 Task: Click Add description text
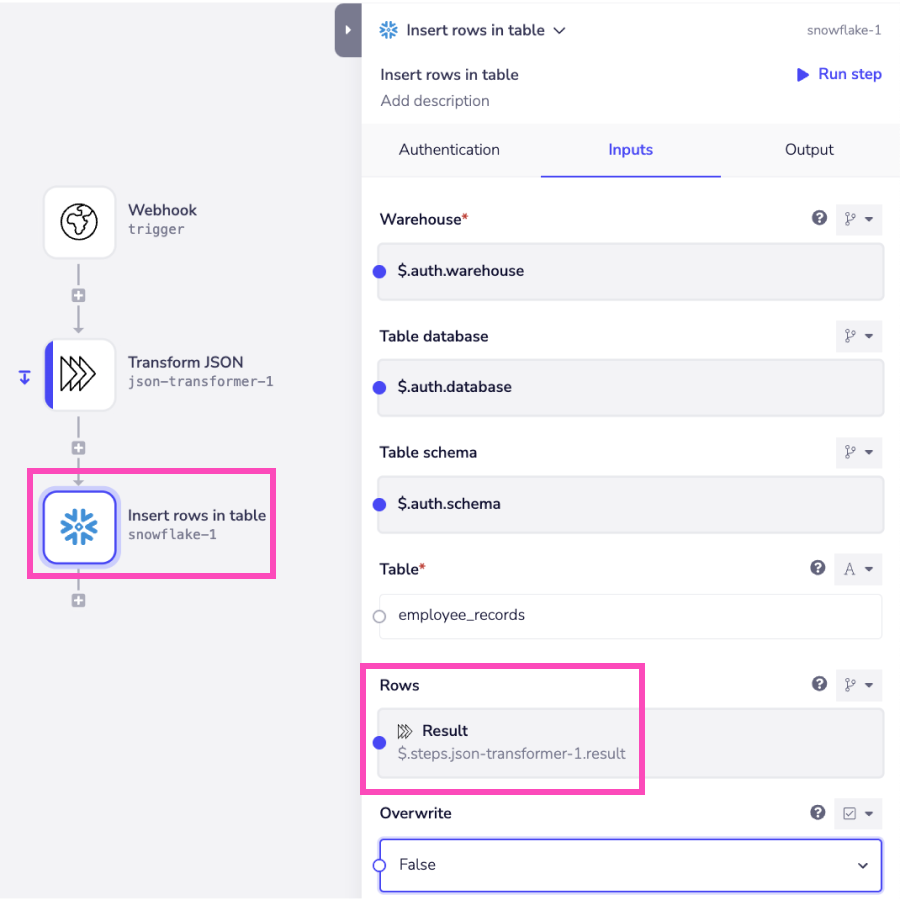[435, 101]
